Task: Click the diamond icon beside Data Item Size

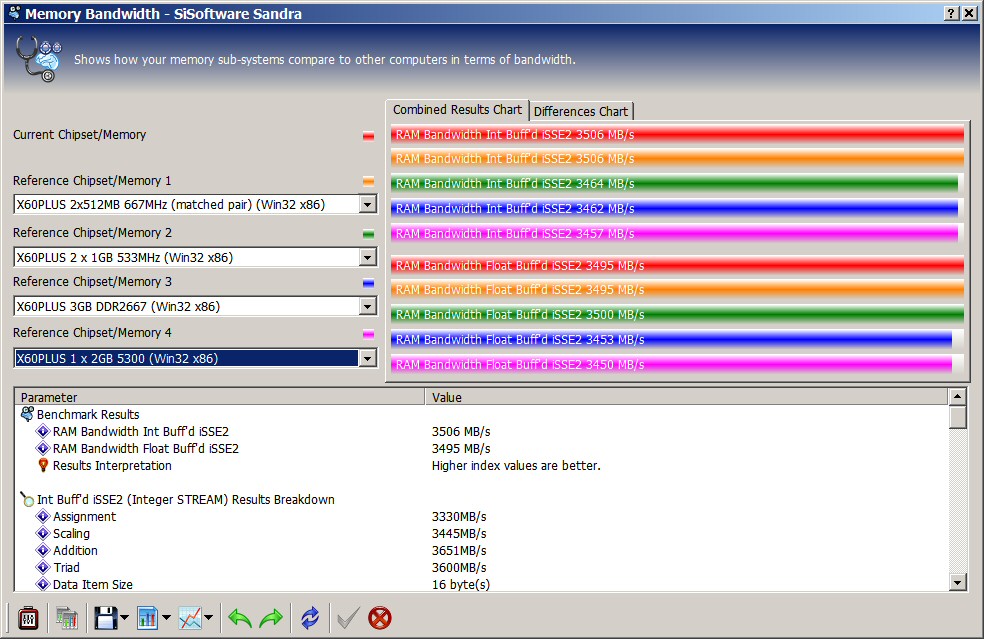Action: 43,584
